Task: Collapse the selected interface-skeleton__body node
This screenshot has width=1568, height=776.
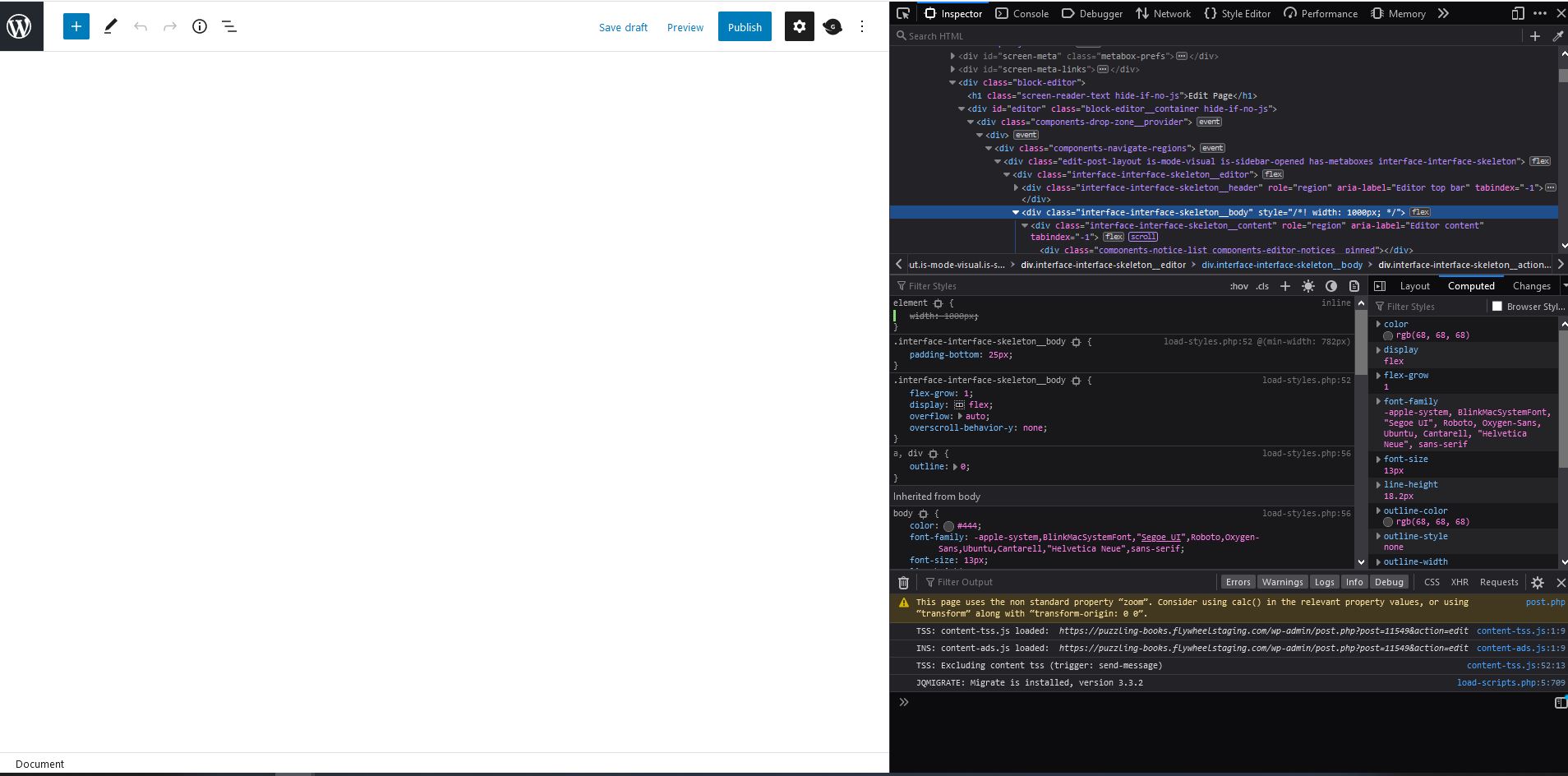Action: pos(1016,212)
